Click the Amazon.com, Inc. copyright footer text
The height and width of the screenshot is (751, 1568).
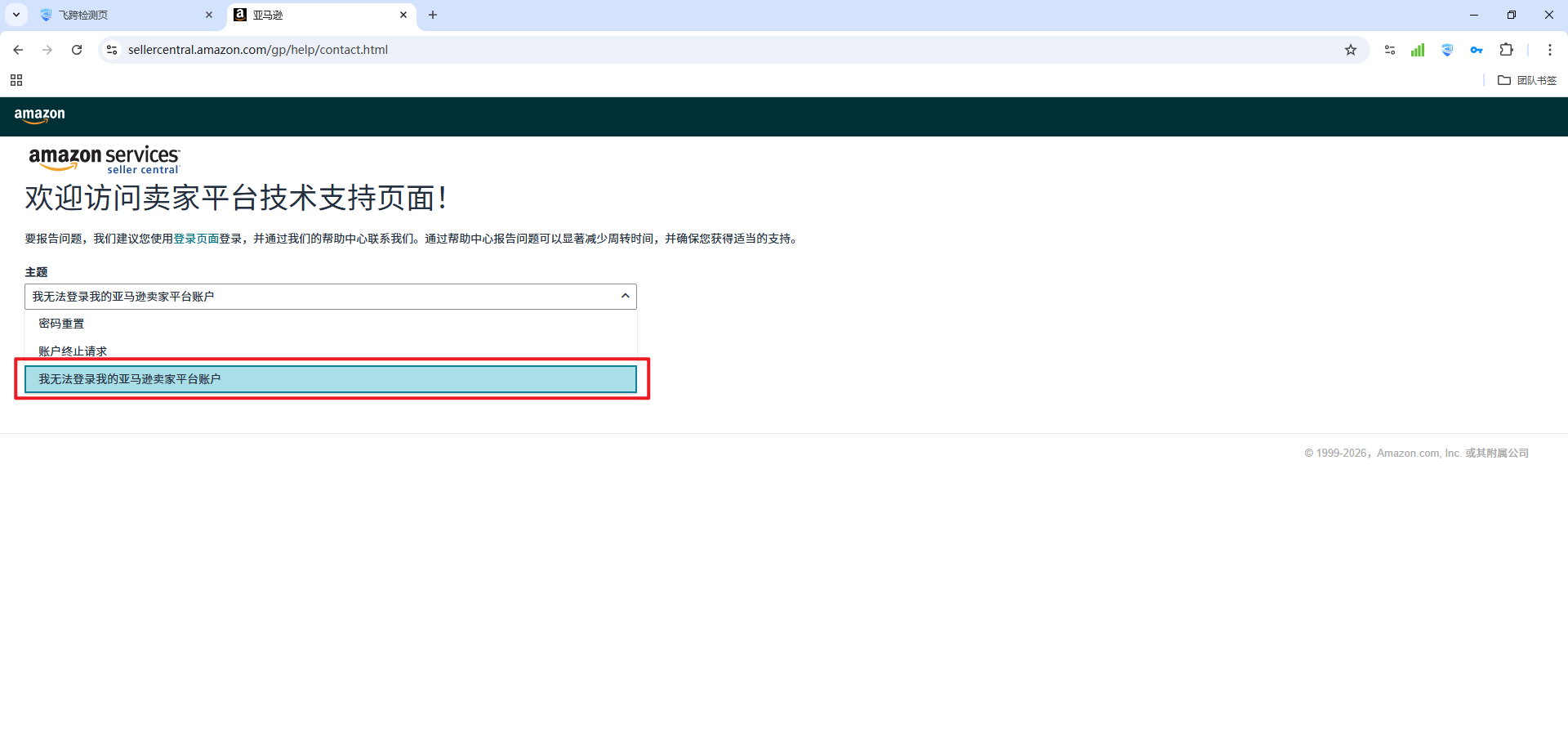(x=1416, y=453)
